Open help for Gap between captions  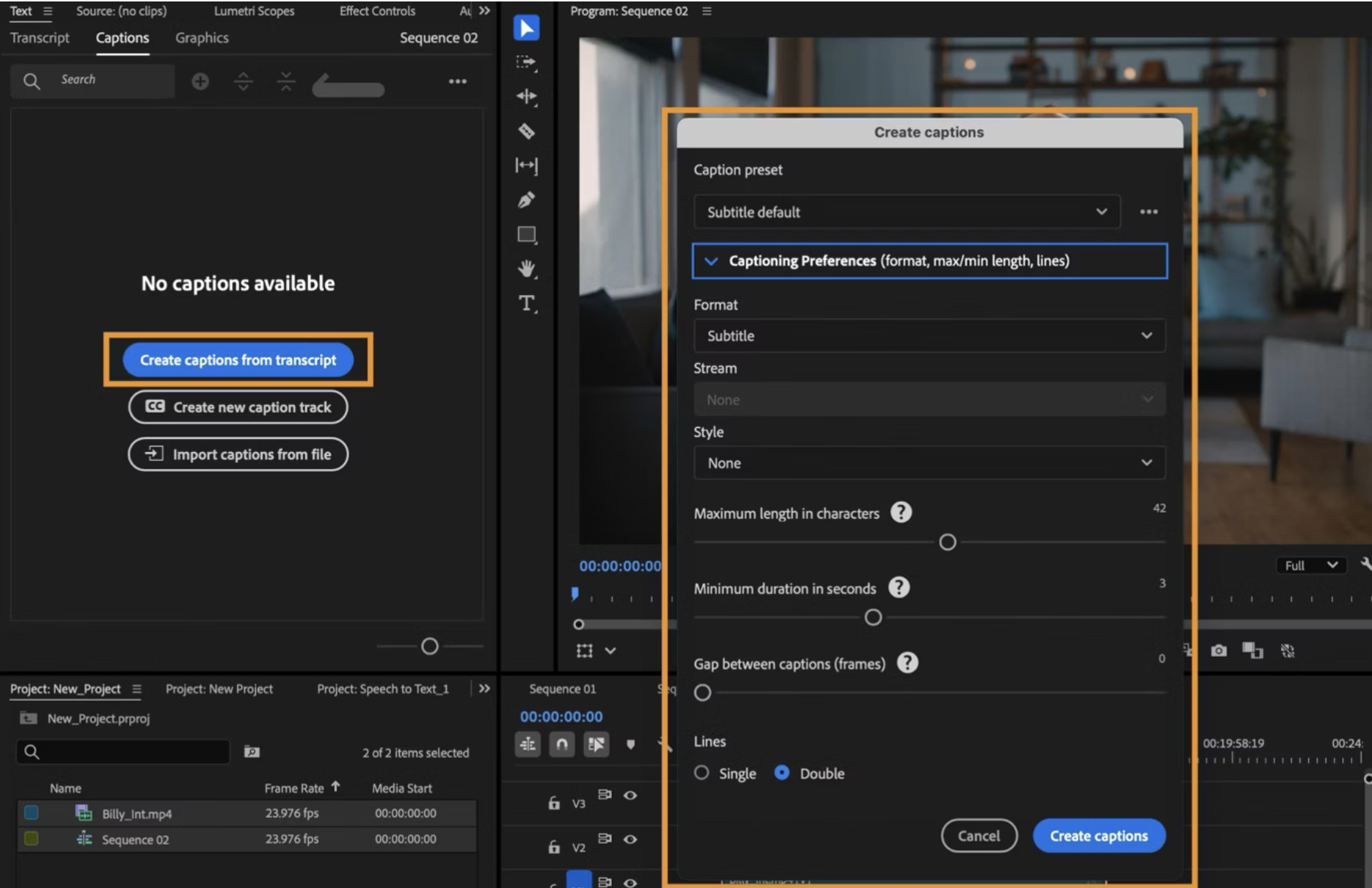click(908, 663)
